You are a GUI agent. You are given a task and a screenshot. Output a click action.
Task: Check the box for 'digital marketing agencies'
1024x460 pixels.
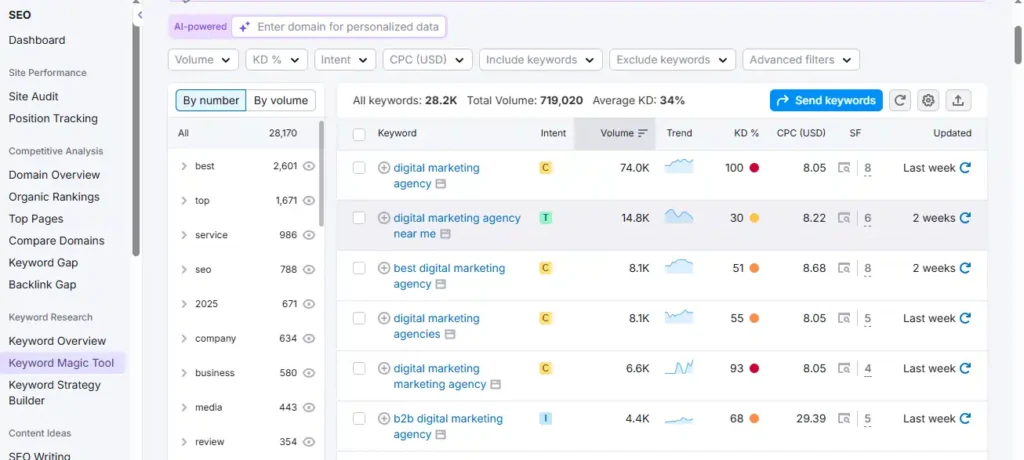[359, 318]
